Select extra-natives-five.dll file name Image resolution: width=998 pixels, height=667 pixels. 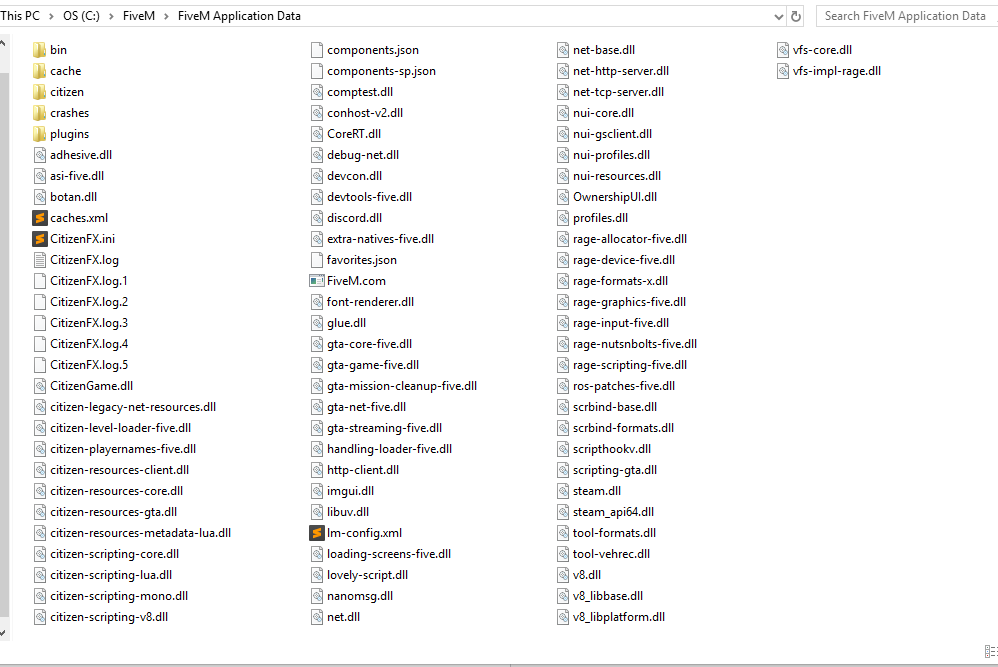tap(381, 239)
